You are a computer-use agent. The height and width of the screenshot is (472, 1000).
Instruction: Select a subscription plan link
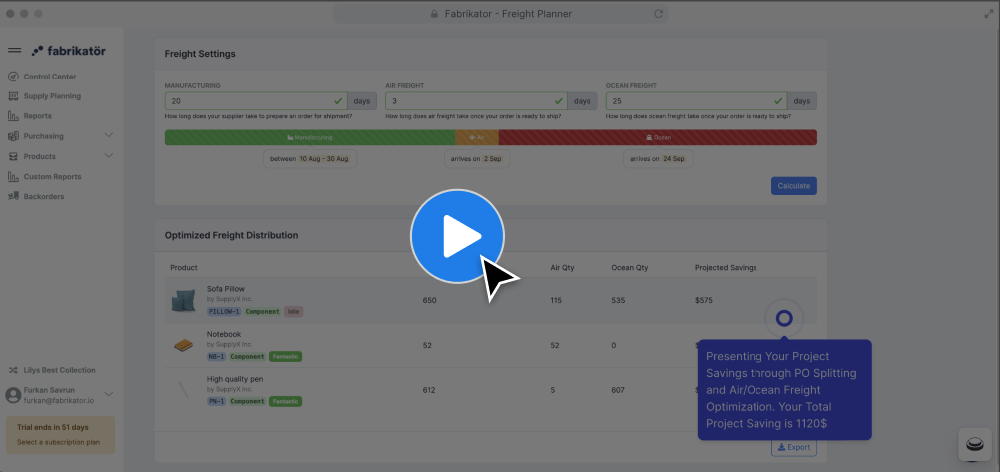click(x=58, y=442)
